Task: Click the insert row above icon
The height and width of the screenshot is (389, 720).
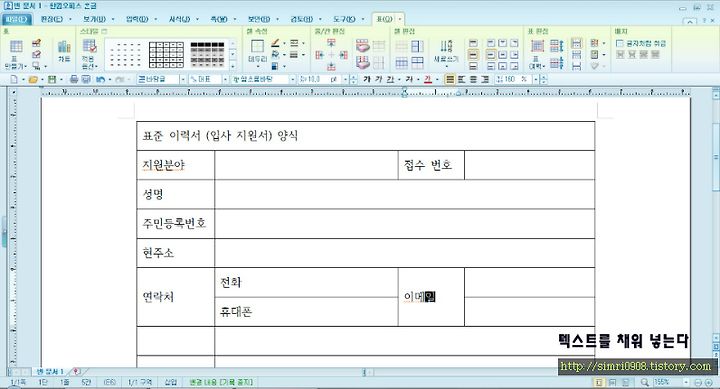Action: [331, 43]
